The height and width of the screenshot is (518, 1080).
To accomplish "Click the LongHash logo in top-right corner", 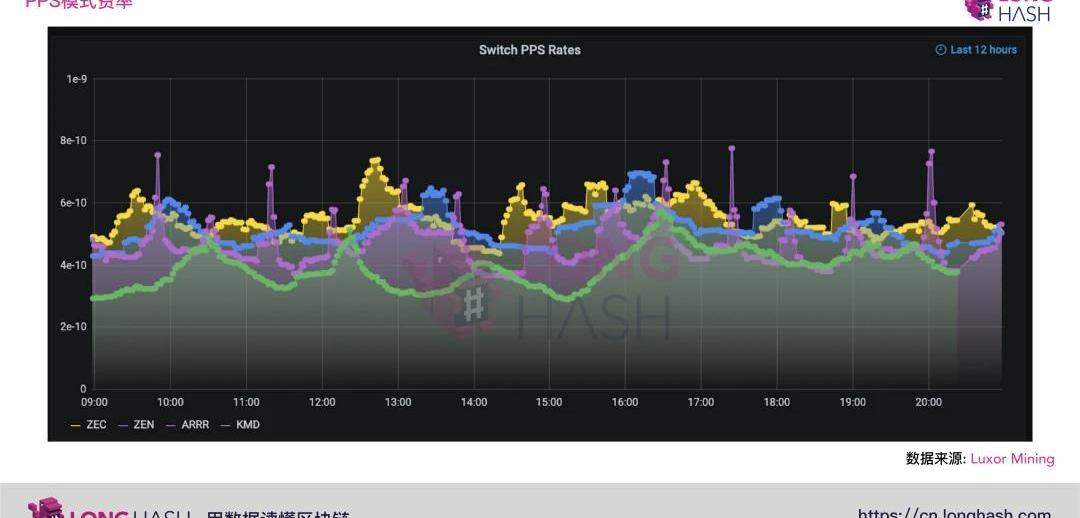I will coord(1008,10).
